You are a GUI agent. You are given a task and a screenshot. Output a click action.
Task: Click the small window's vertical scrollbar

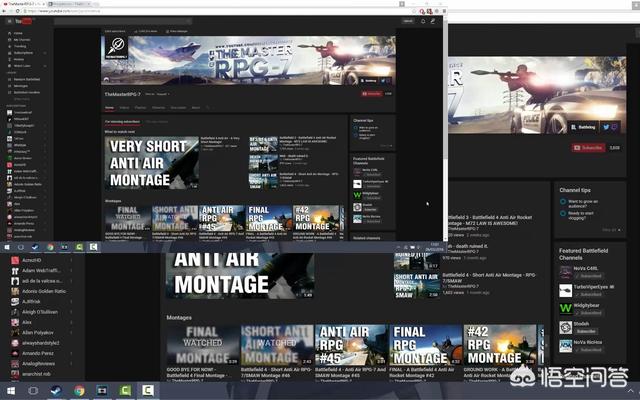(445, 90)
